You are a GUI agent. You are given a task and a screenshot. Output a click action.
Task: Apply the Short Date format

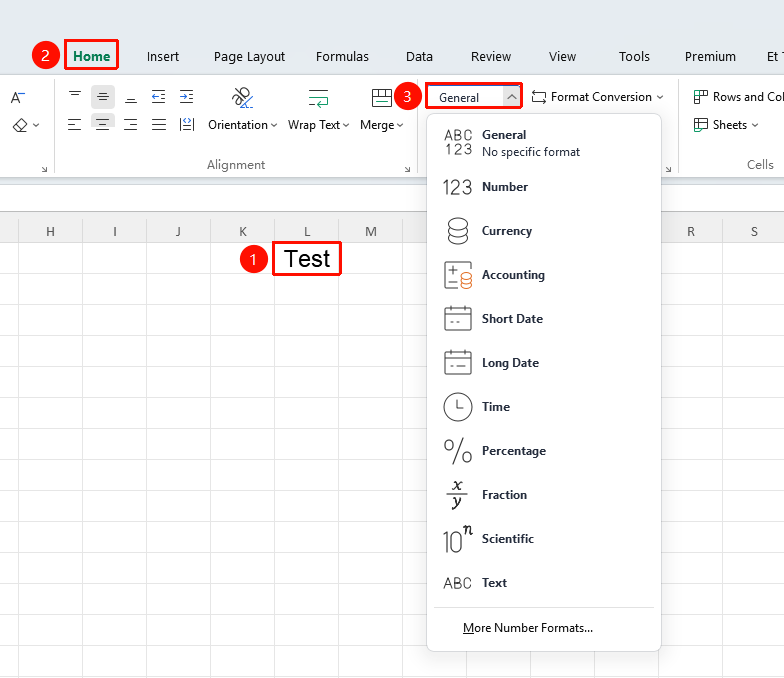pyautogui.click(x=544, y=319)
